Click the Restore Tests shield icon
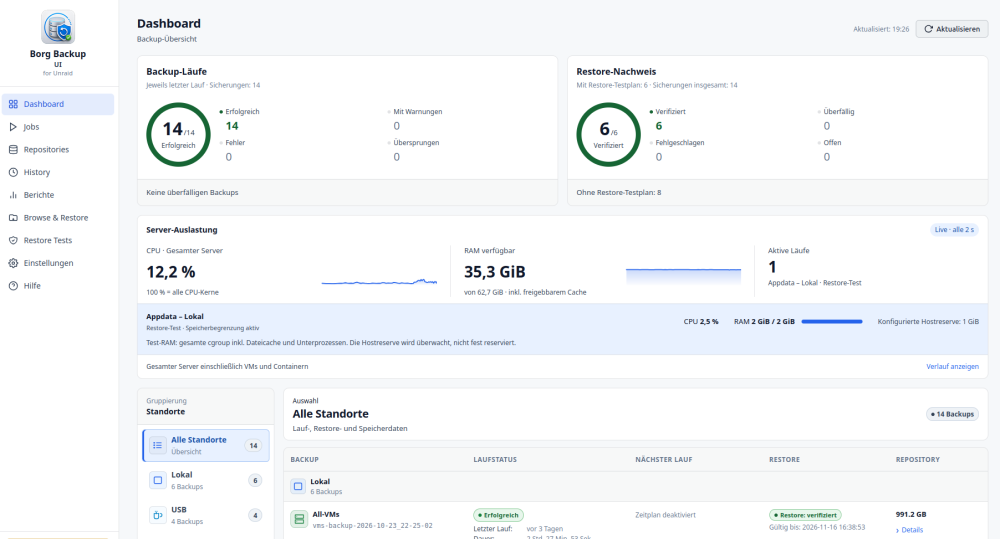This screenshot has height=539, width=1000. [13, 240]
